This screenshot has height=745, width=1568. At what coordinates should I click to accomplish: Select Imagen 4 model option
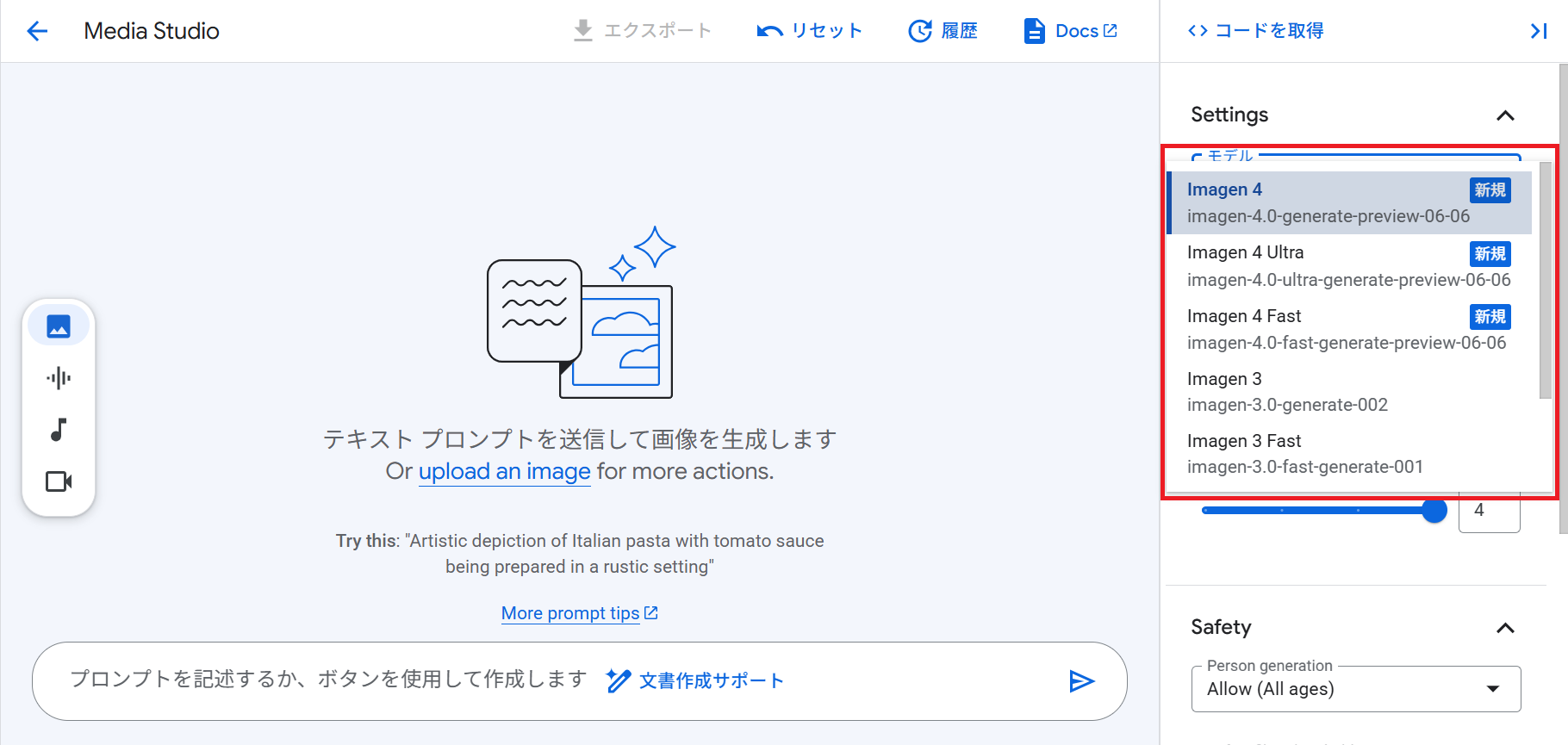[x=1349, y=202]
